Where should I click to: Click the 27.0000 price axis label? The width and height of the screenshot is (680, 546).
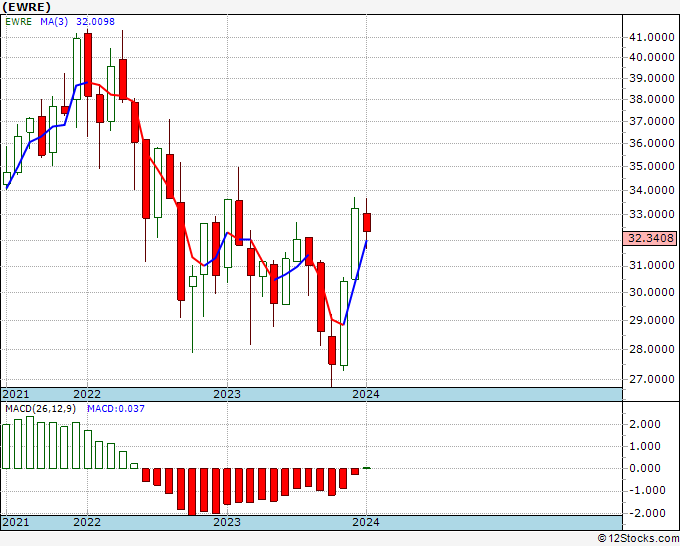652,379
